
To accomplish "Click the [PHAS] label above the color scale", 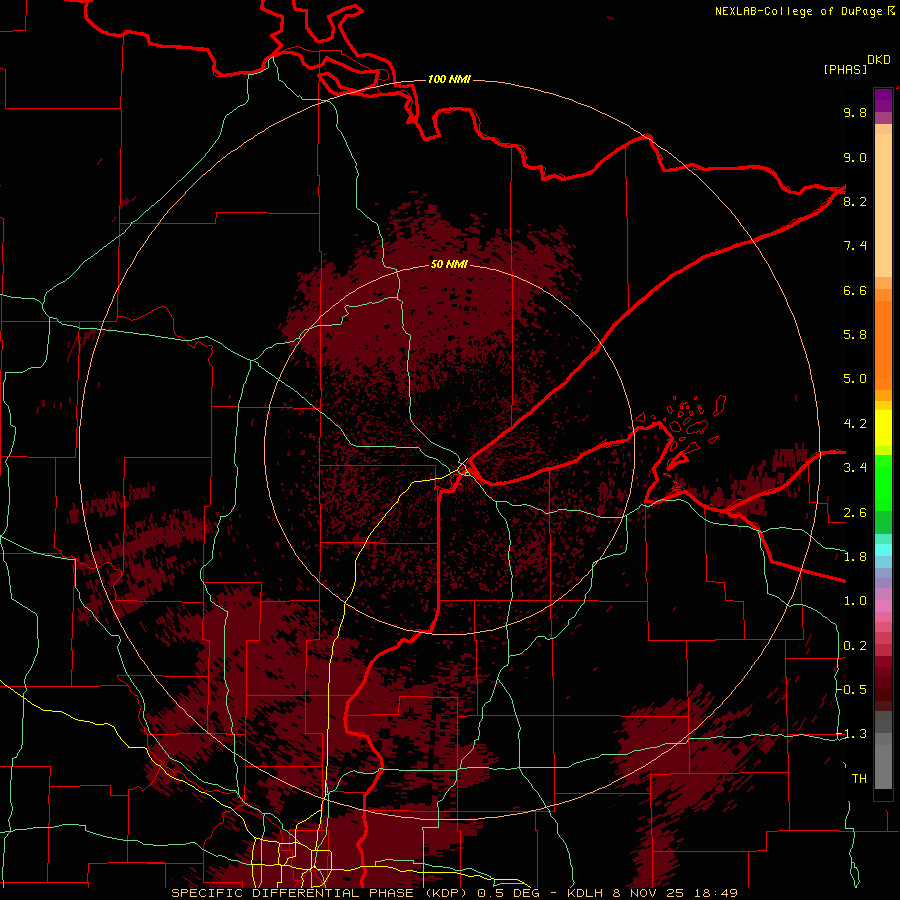I will point(845,69).
